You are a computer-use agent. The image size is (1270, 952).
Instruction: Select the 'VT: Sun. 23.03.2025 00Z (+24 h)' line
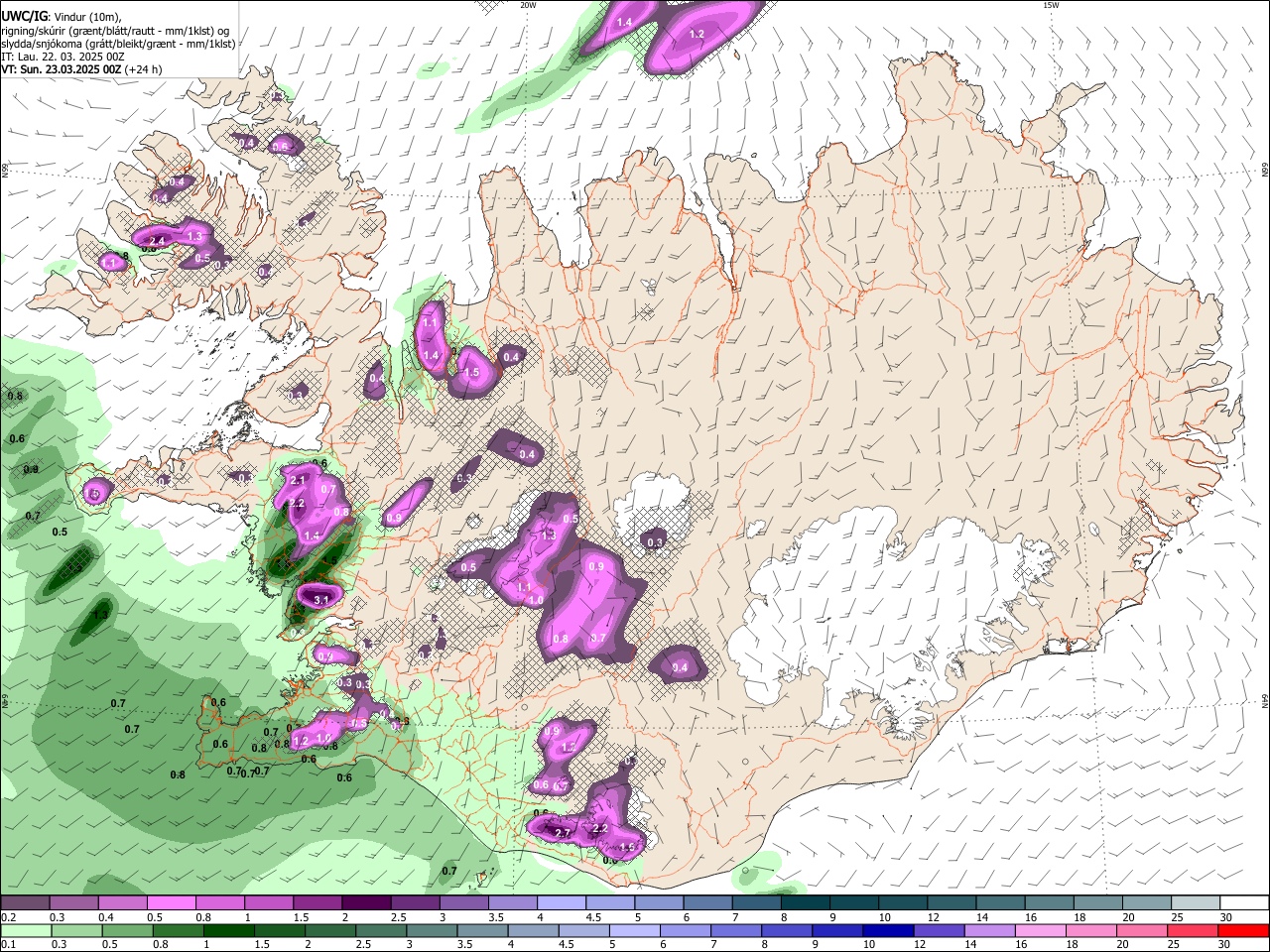pos(81,69)
